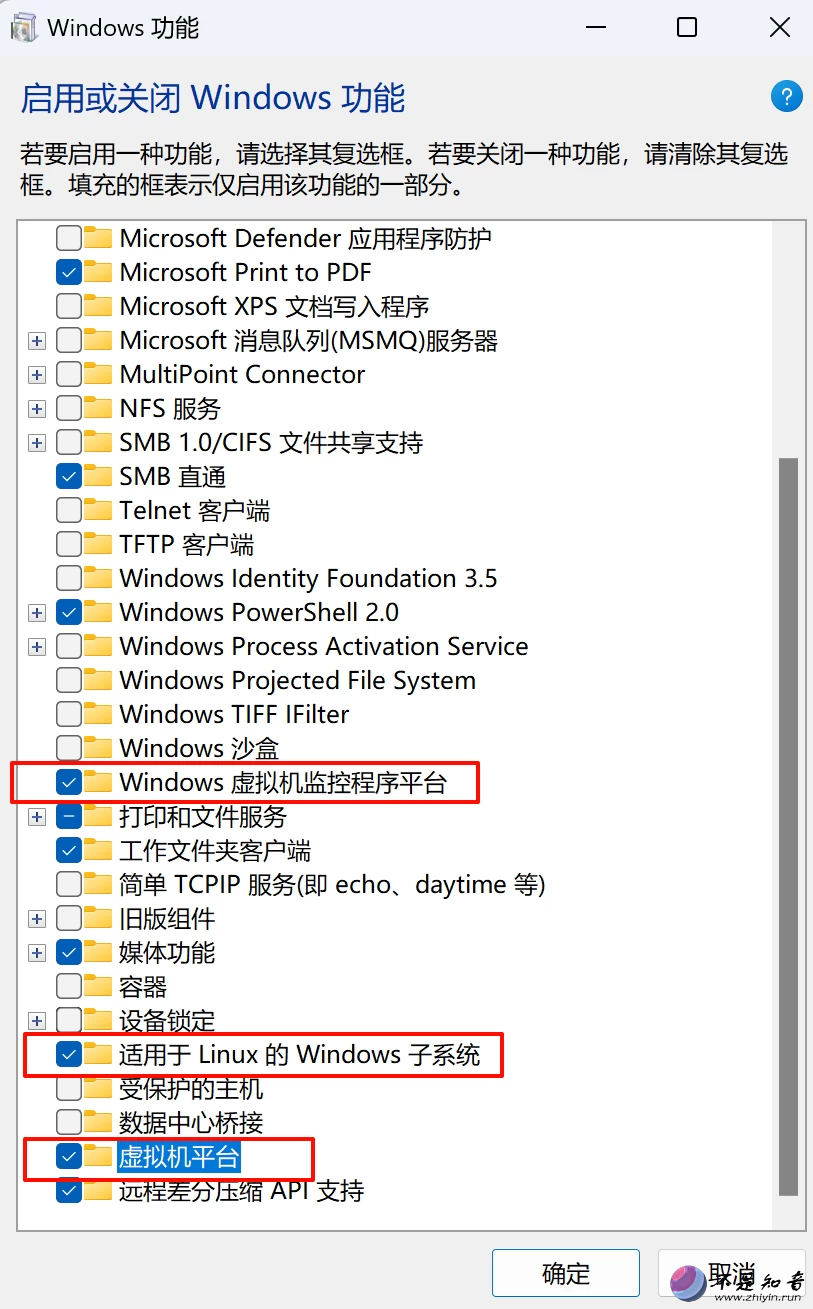Enable Microsoft XPS 文档写入程序 checkbox
The height and width of the screenshot is (1309, 813).
pyautogui.click(x=69, y=306)
